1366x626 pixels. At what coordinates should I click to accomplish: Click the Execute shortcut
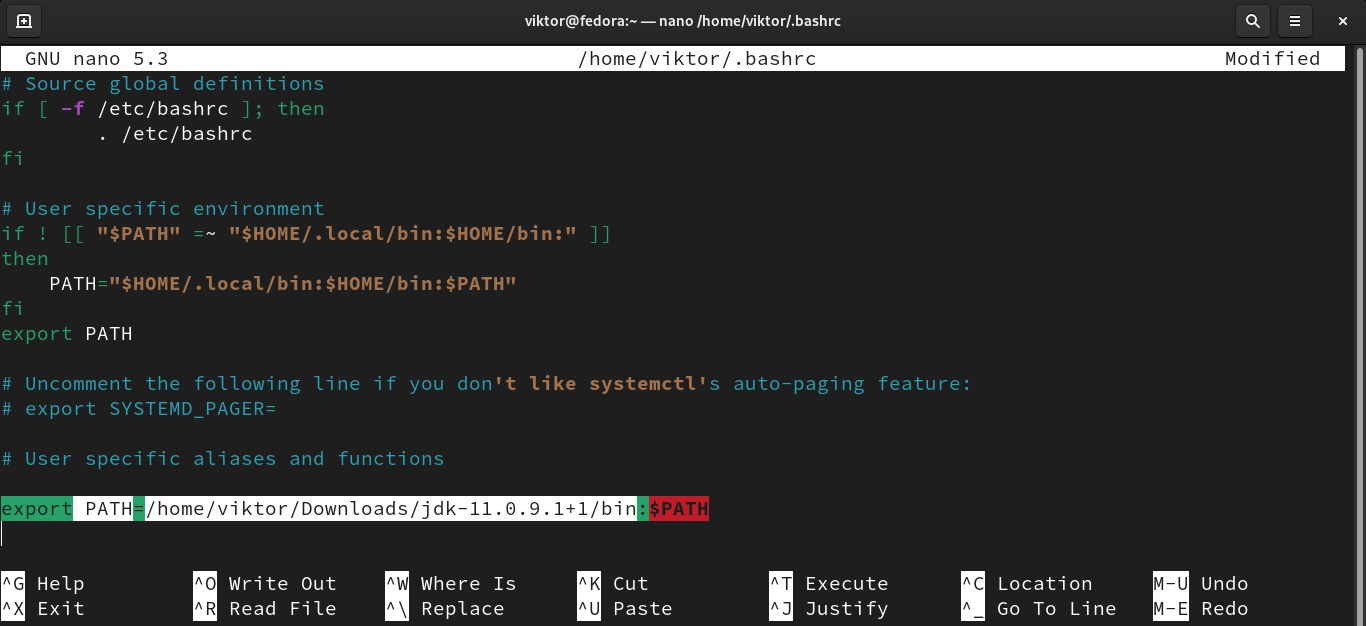pyautogui.click(x=846, y=584)
